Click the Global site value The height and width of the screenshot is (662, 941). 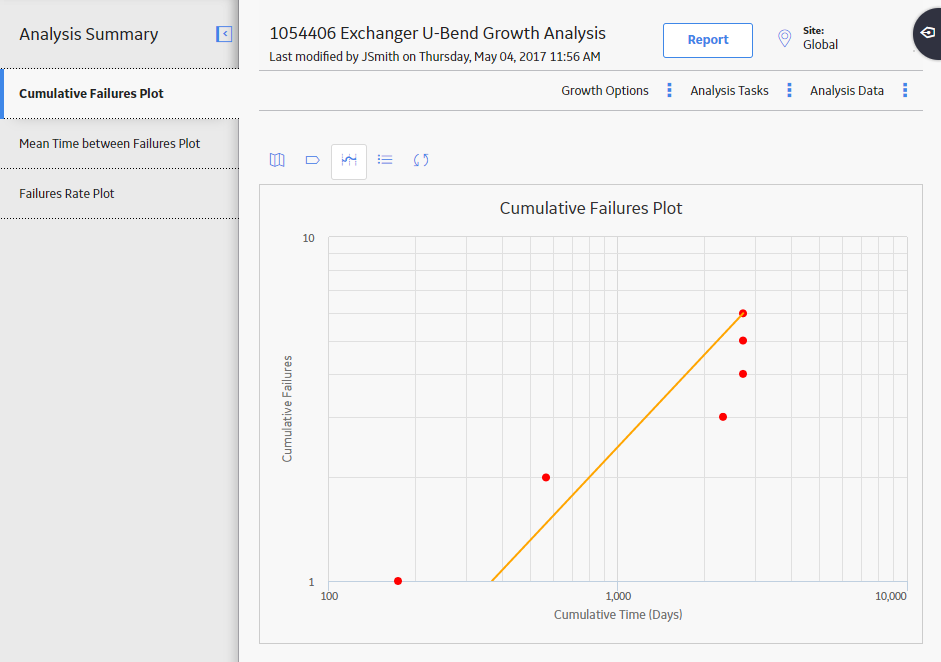pos(820,45)
